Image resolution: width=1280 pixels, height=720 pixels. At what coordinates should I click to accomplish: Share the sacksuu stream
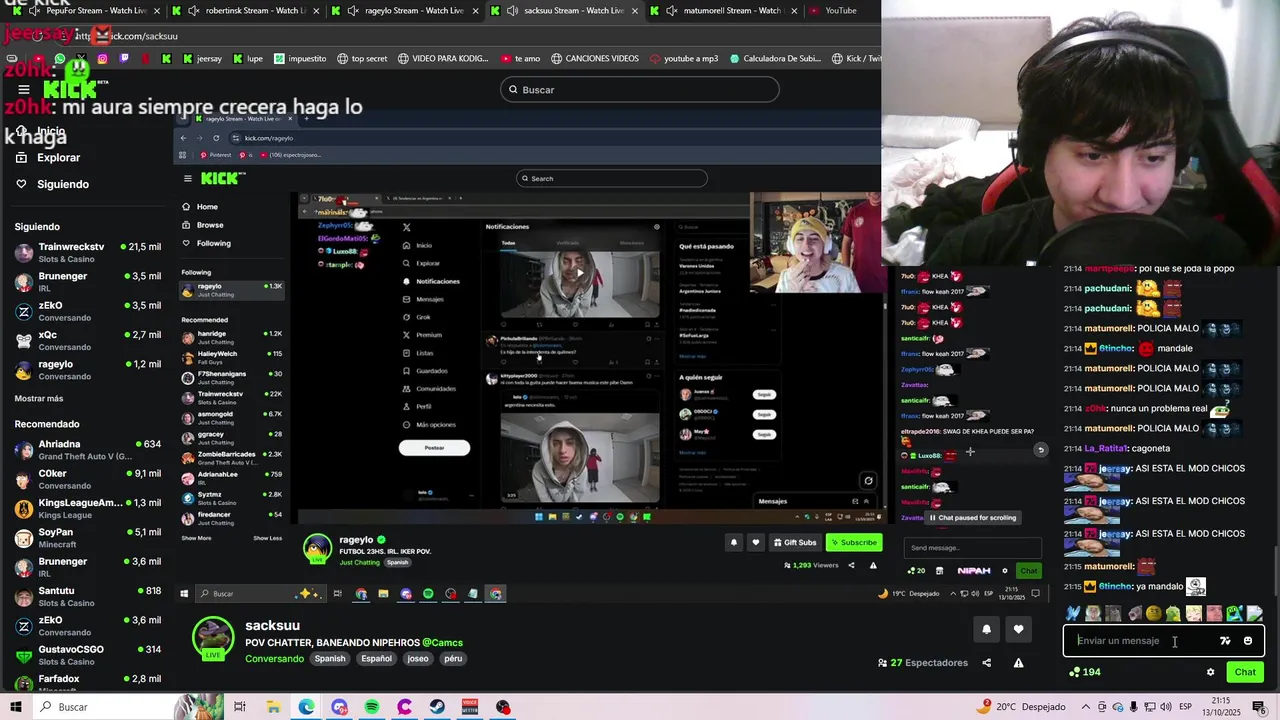pyautogui.click(x=986, y=662)
